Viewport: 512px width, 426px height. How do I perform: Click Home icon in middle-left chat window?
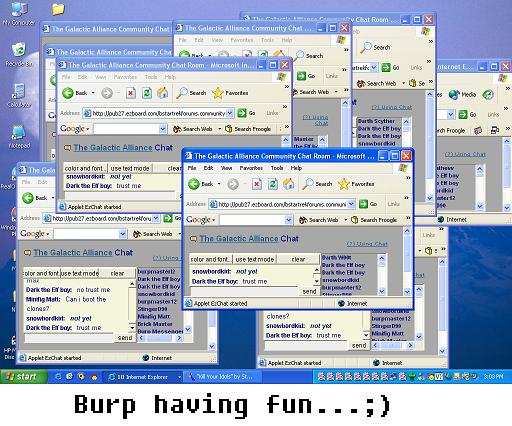coord(163,93)
